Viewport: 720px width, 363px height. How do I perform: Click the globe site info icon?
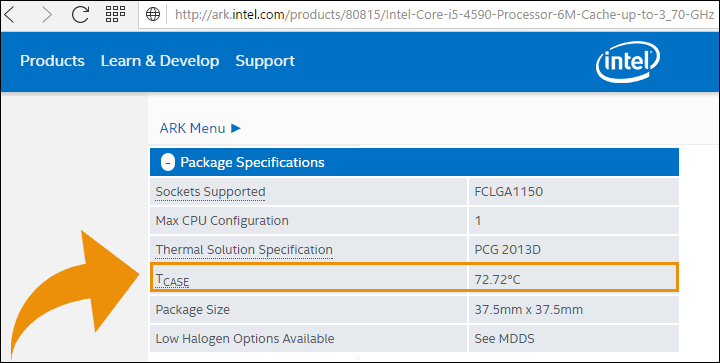pyautogui.click(x=153, y=15)
